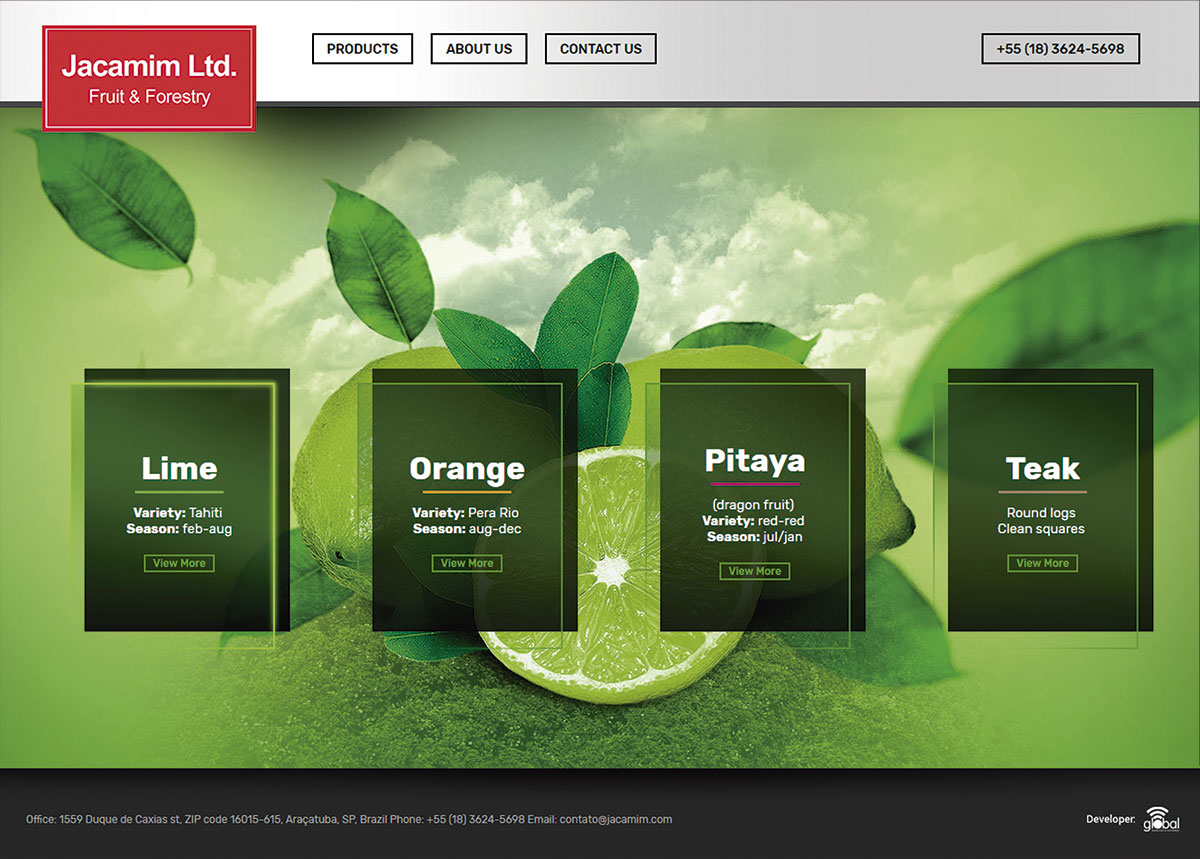1200x859 pixels.
Task: Select the Teak card heading
Action: [x=1043, y=468]
